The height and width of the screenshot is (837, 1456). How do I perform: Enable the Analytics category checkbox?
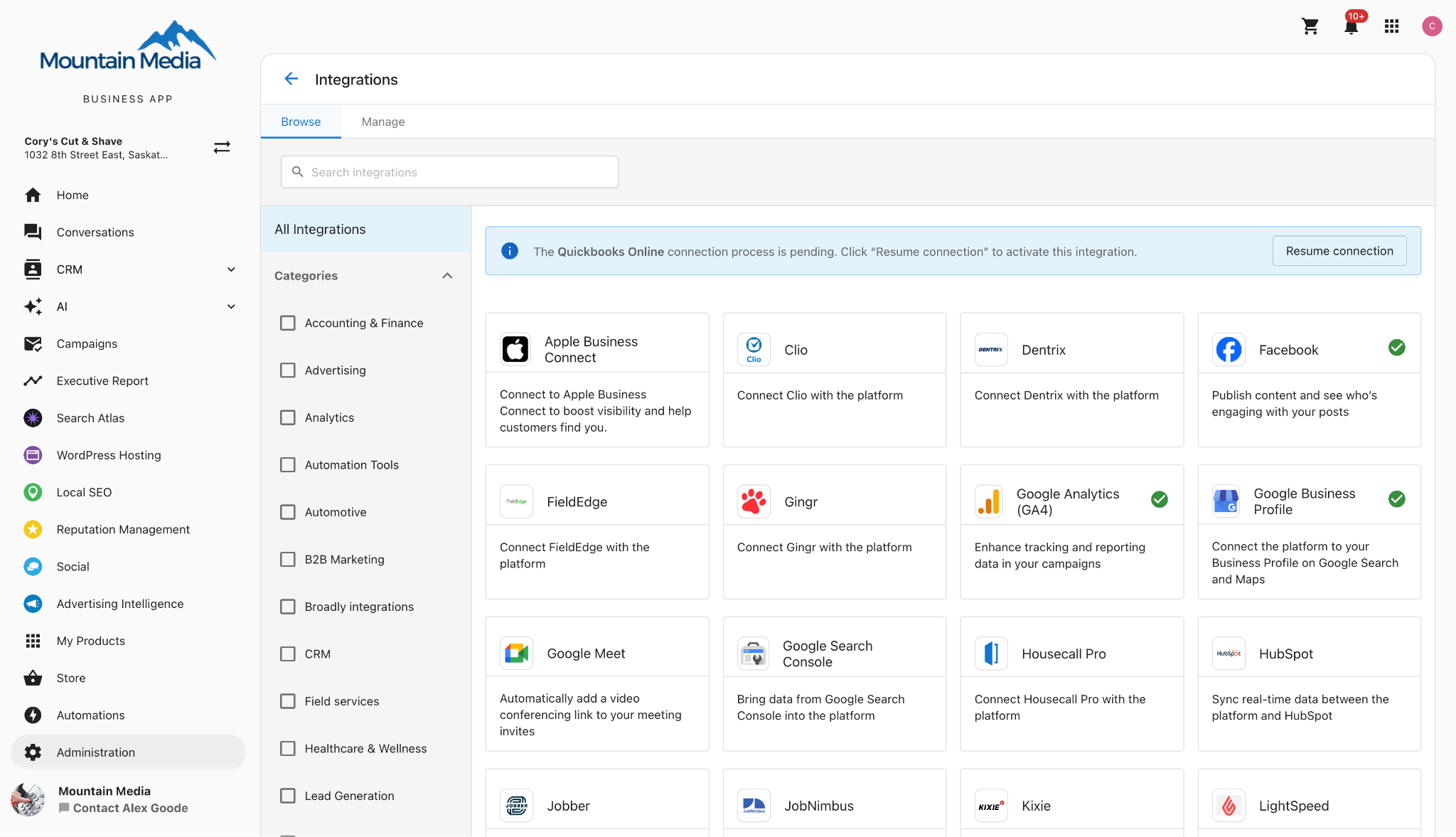287,417
